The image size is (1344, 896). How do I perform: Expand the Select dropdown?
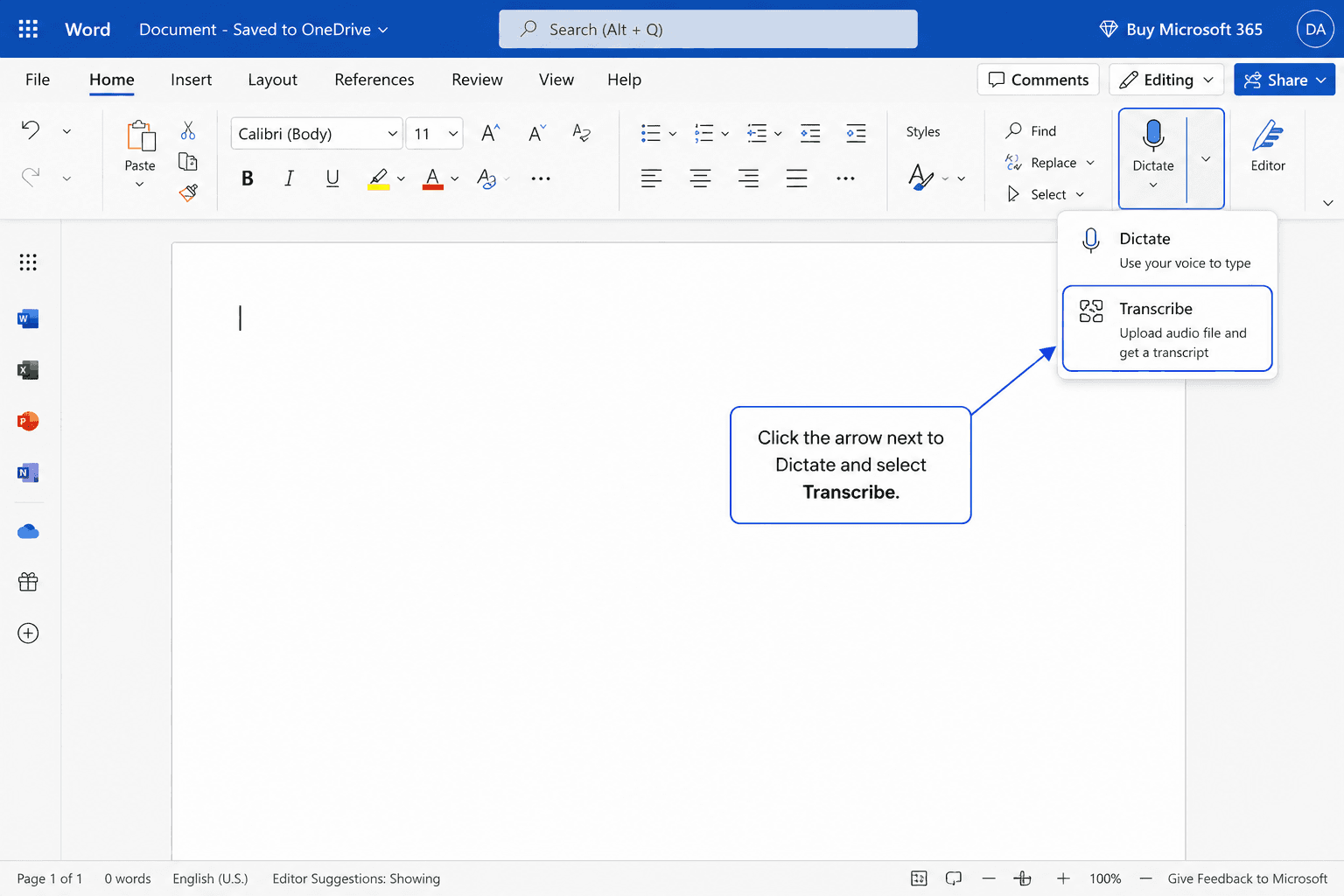click(x=1080, y=194)
